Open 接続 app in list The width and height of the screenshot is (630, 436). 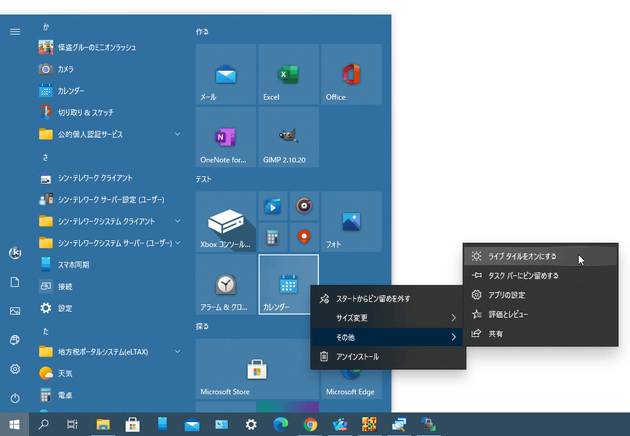109,287
